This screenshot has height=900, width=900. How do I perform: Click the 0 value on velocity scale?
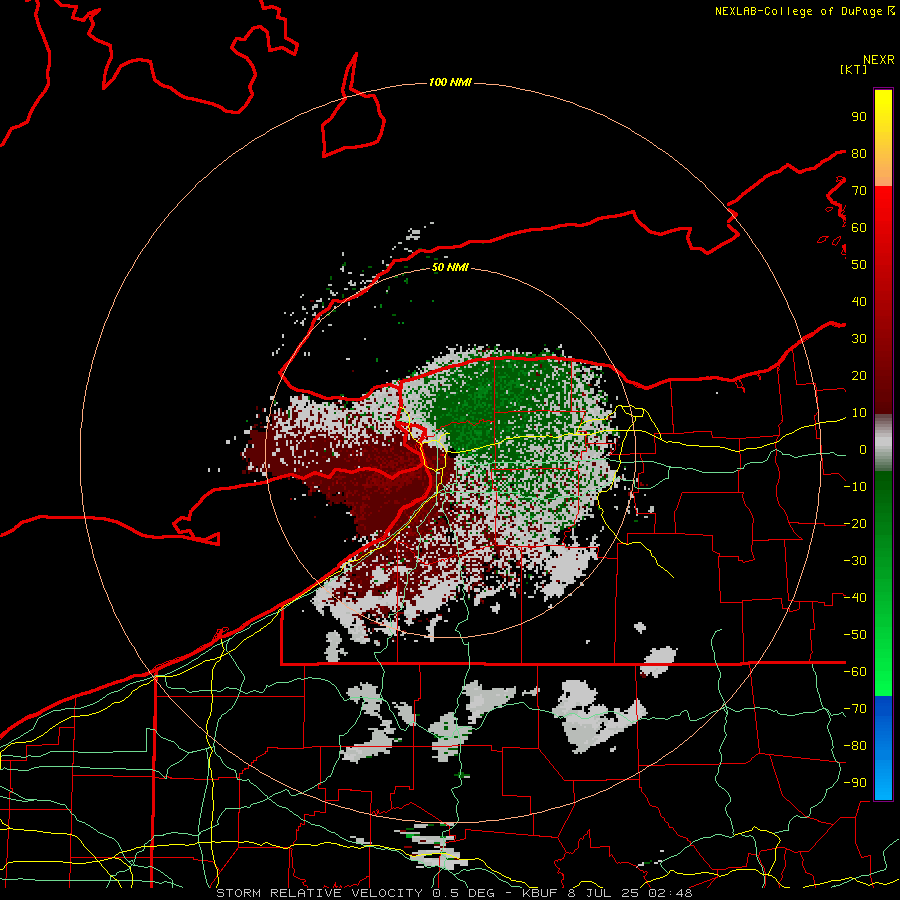863,450
